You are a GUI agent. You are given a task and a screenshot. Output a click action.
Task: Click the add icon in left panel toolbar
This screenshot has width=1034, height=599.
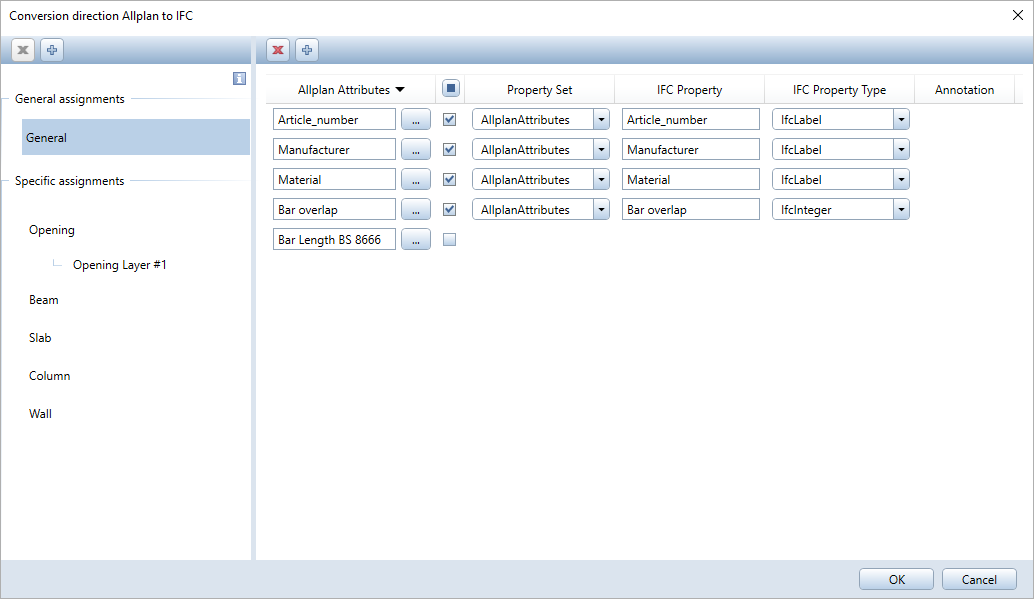click(x=52, y=50)
